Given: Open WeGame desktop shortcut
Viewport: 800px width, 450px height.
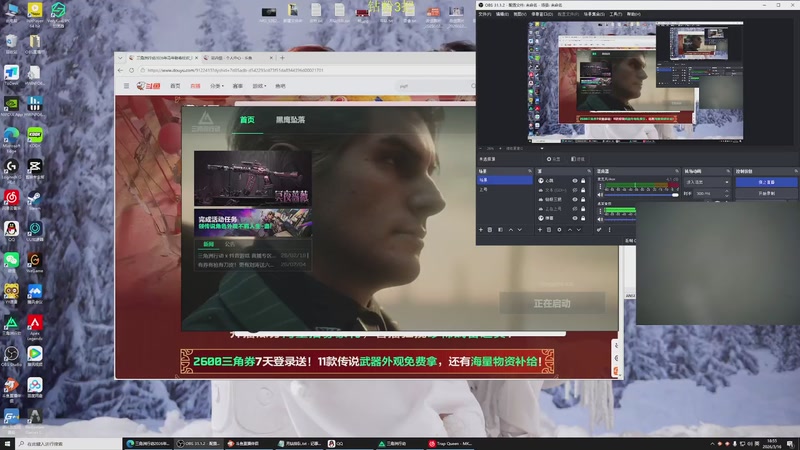Looking at the screenshot, I should [x=35, y=262].
